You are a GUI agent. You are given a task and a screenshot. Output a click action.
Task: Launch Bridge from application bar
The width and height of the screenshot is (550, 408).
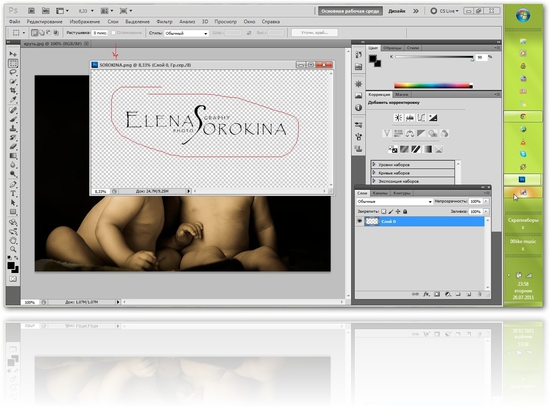31,11
